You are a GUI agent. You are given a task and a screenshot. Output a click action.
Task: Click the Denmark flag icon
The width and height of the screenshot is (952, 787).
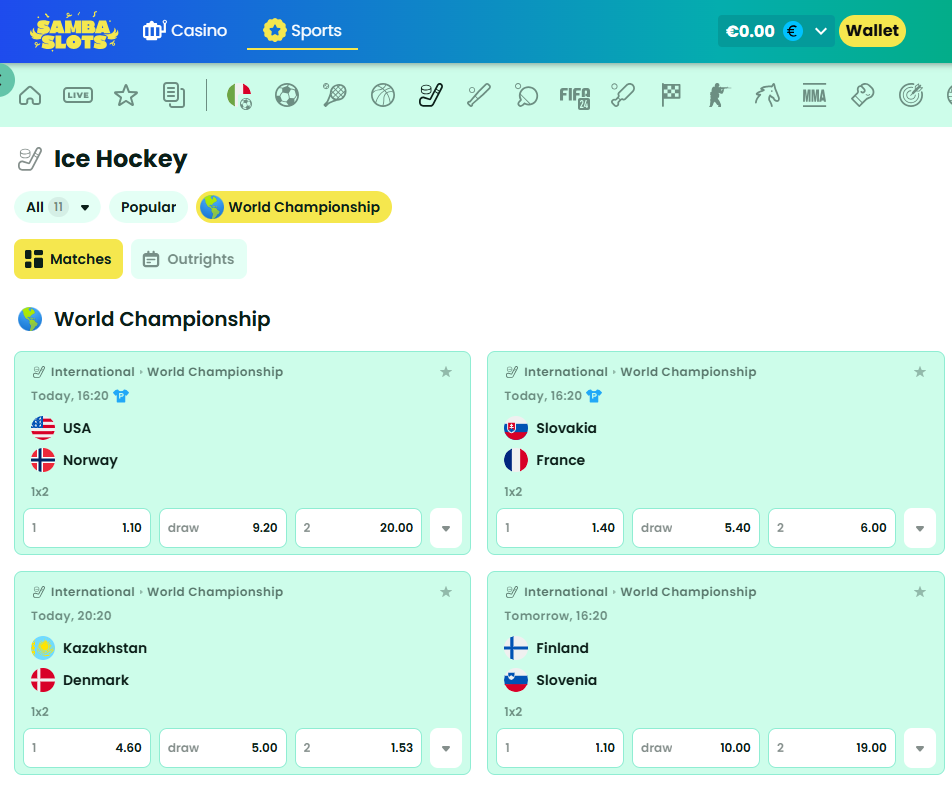(43, 680)
